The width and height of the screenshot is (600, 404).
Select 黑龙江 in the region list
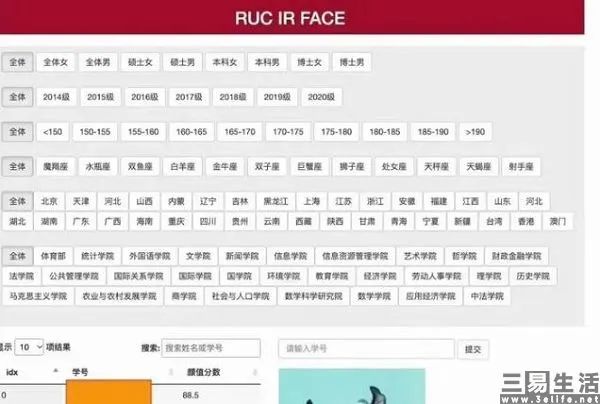pyautogui.click(x=276, y=201)
